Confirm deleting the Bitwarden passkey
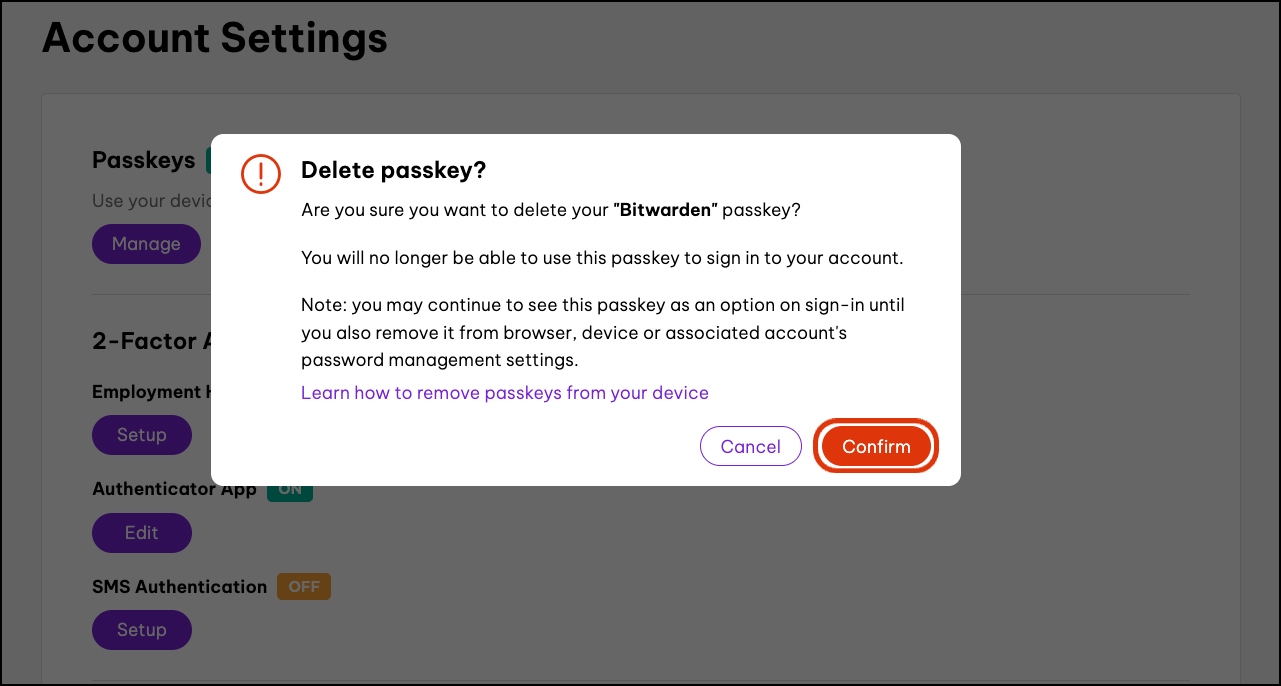Viewport: 1281px width, 686px height. coord(876,446)
